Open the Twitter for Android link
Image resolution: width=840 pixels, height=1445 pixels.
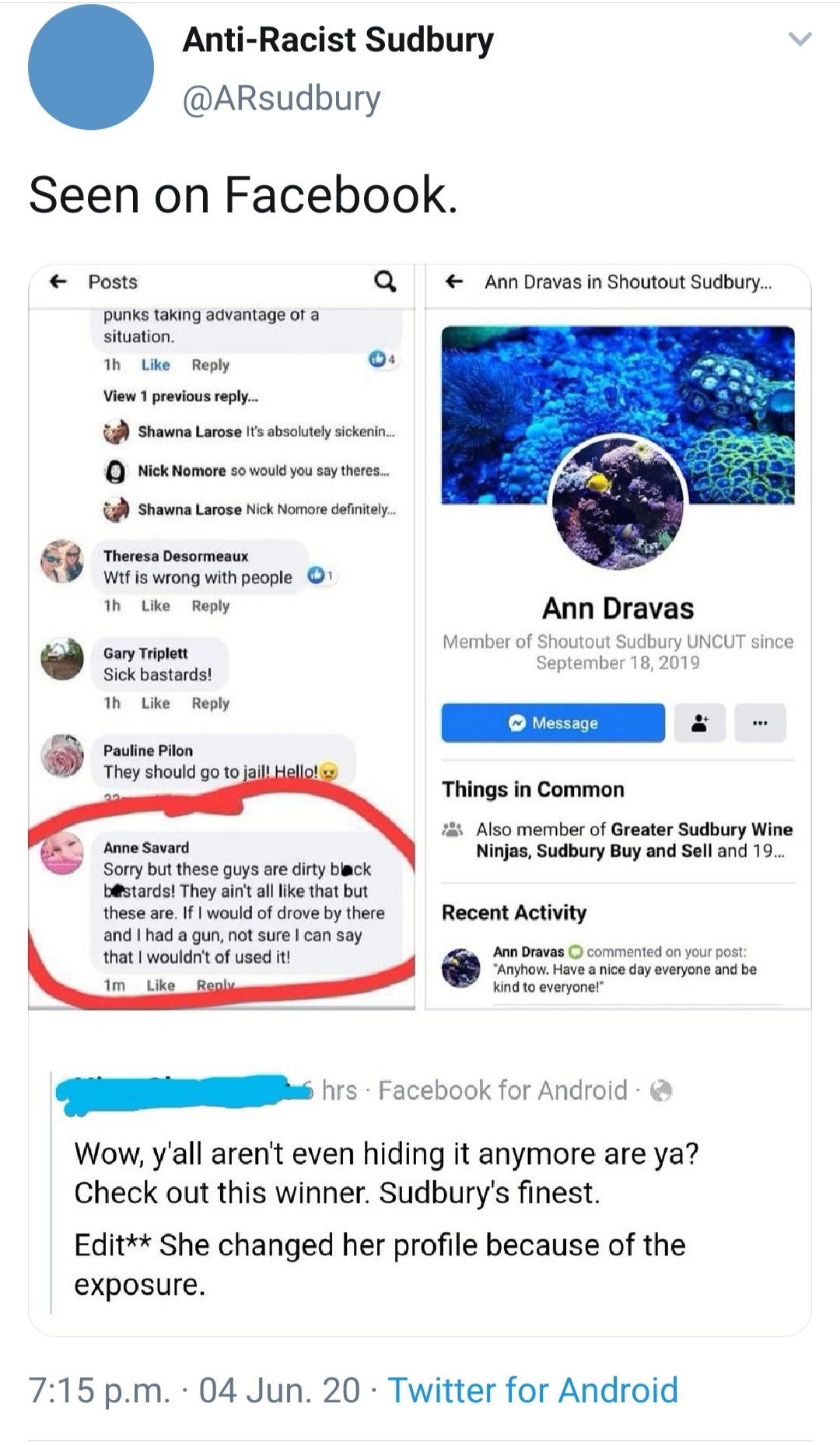pyautogui.click(x=533, y=1390)
